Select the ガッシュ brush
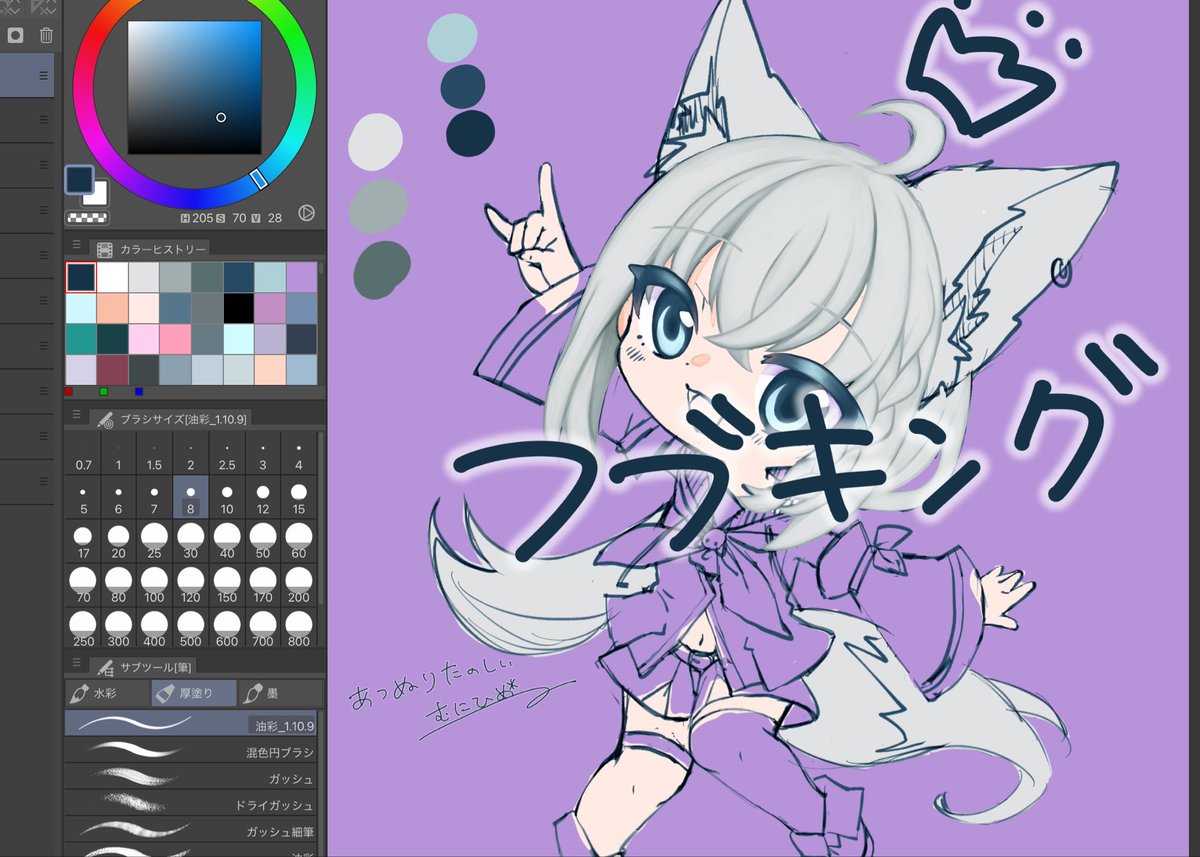The width and height of the screenshot is (1200, 857). pos(191,777)
